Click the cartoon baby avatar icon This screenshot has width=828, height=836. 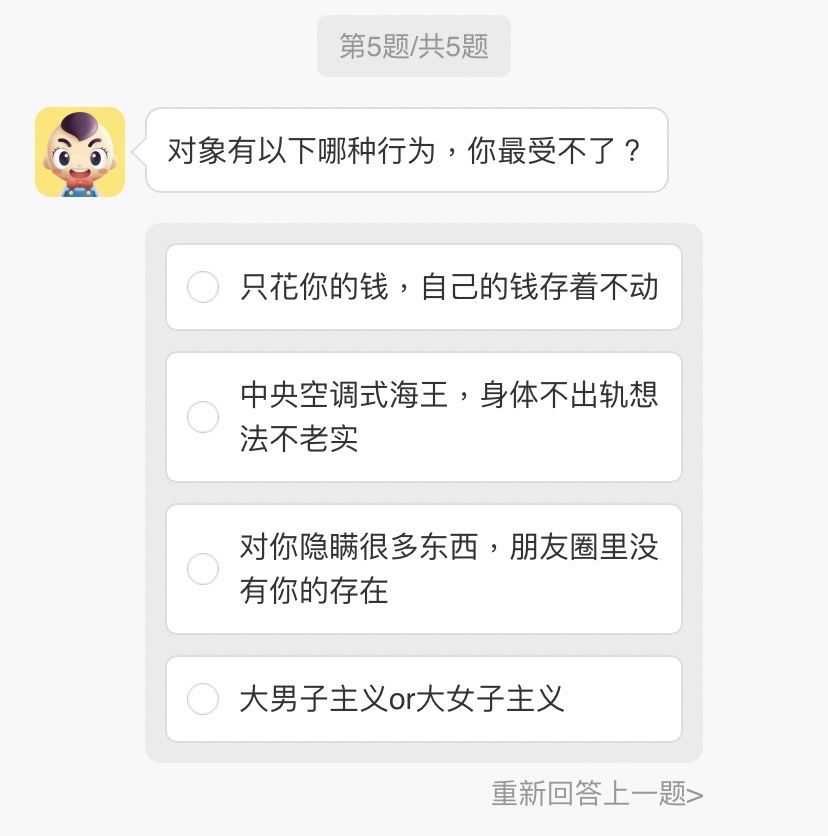pyautogui.click(x=80, y=152)
